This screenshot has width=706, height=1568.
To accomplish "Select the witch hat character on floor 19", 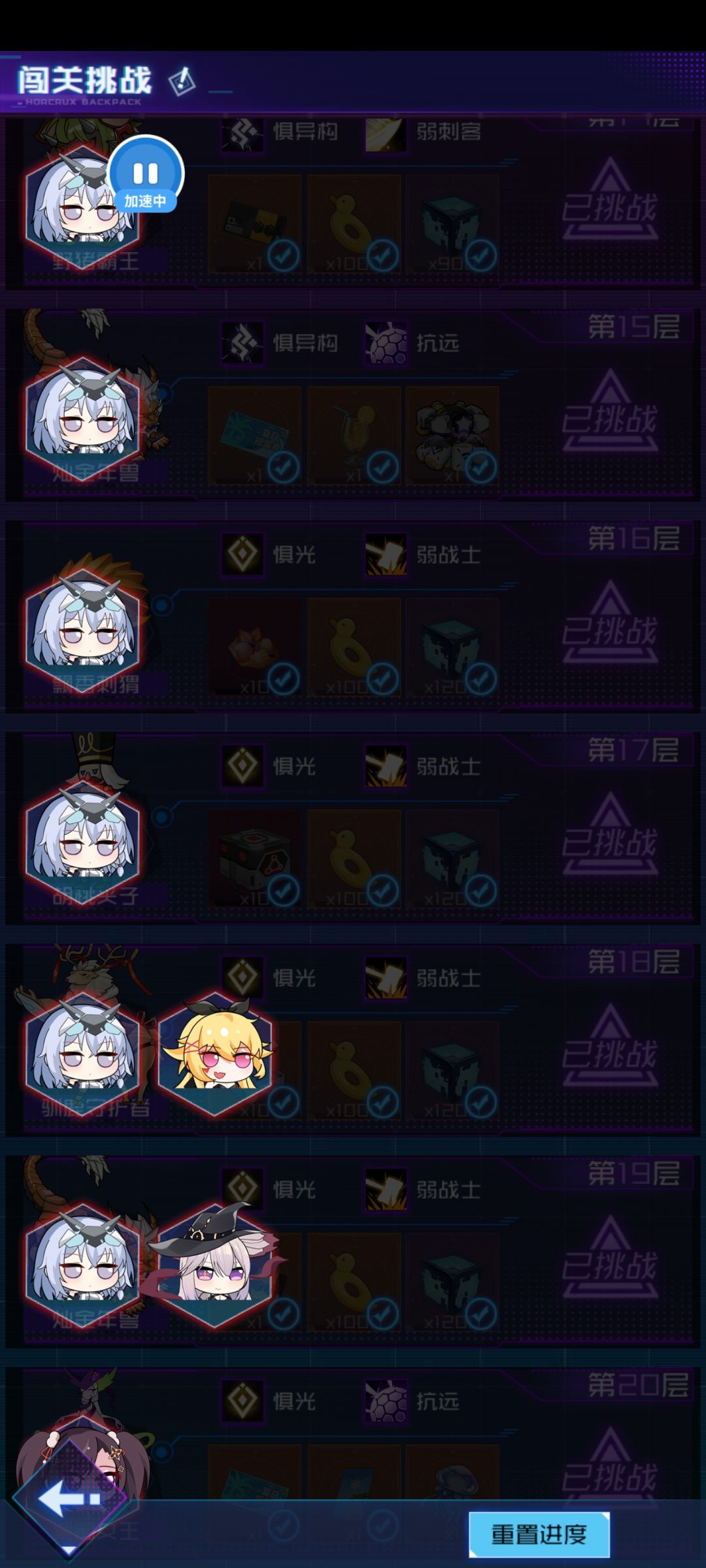I will [214, 1265].
